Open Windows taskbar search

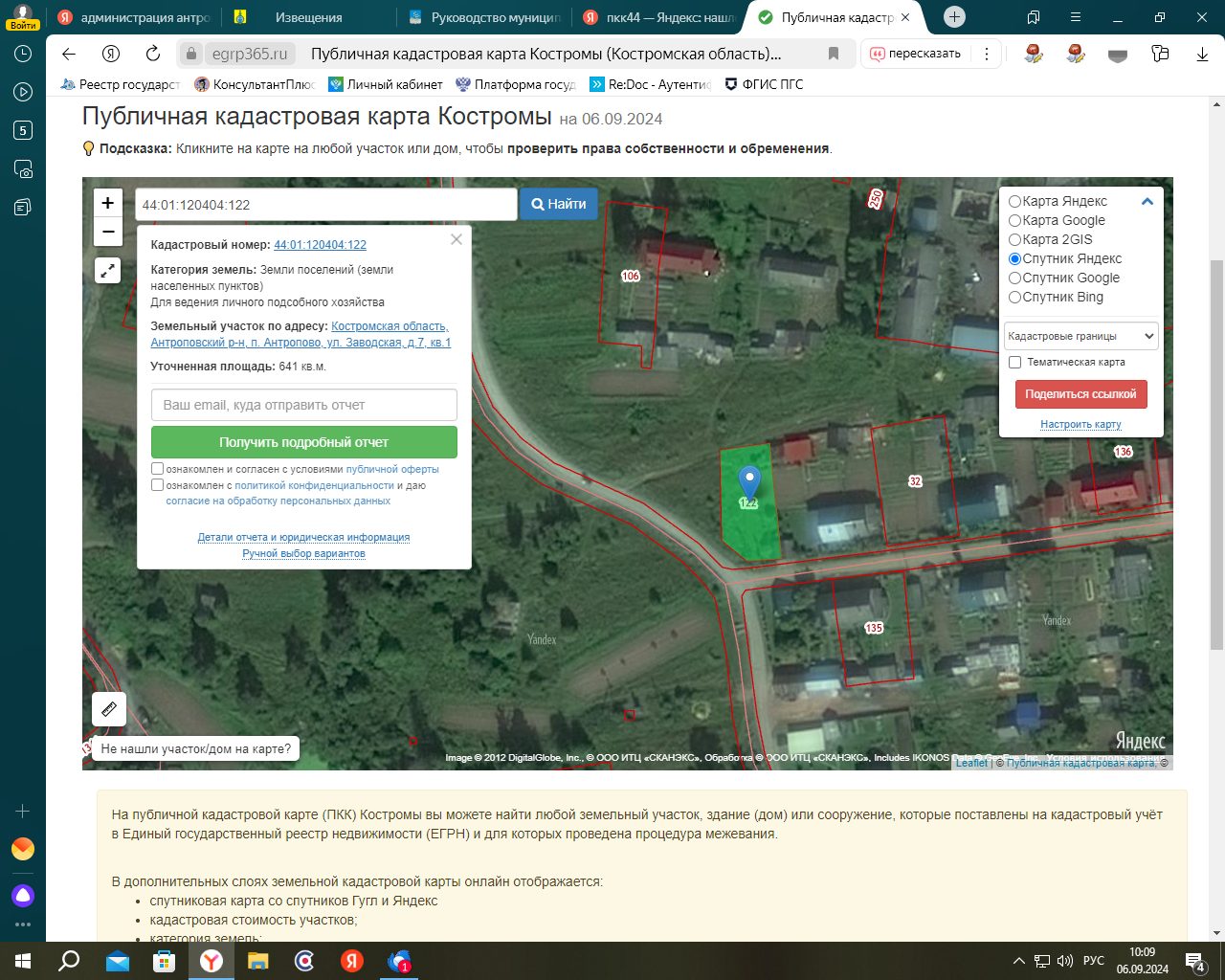point(69,961)
